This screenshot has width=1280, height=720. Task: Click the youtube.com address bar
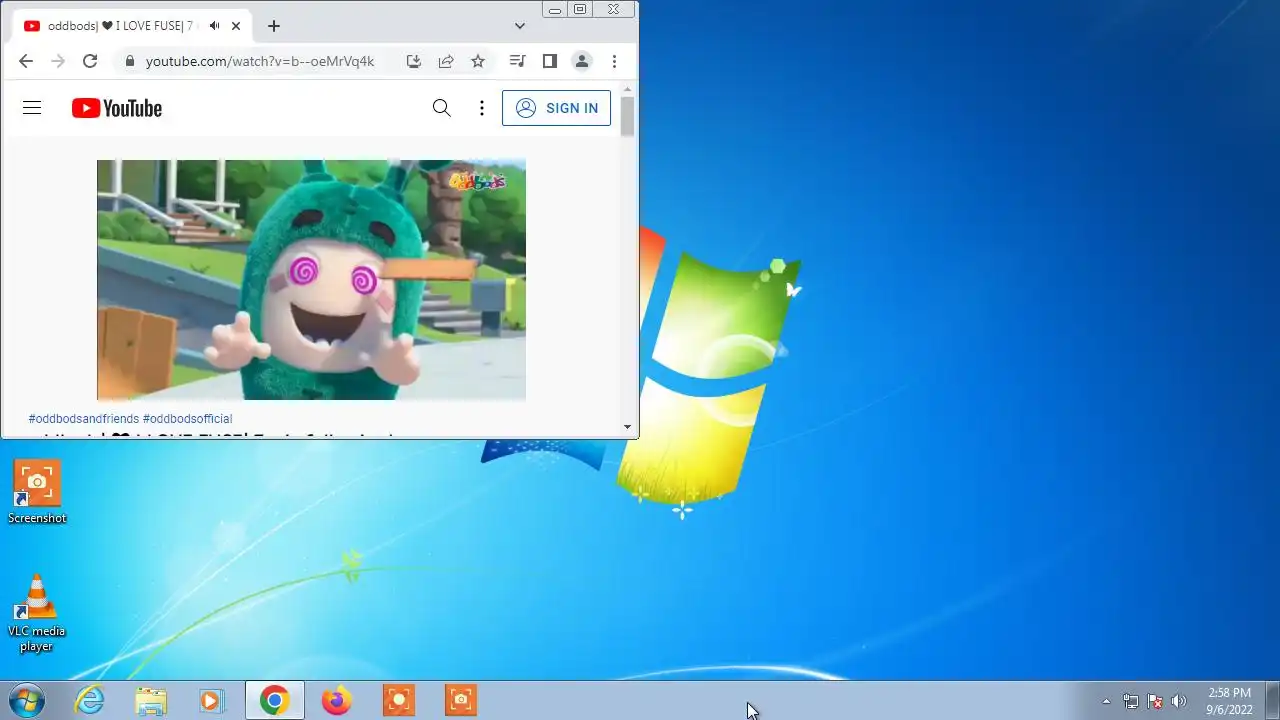[x=260, y=61]
